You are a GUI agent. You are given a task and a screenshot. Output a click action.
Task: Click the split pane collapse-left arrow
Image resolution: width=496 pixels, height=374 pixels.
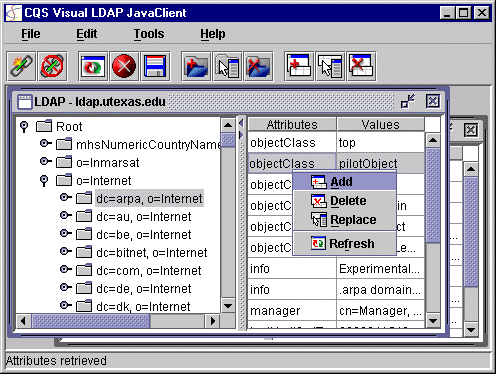pos(241,123)
